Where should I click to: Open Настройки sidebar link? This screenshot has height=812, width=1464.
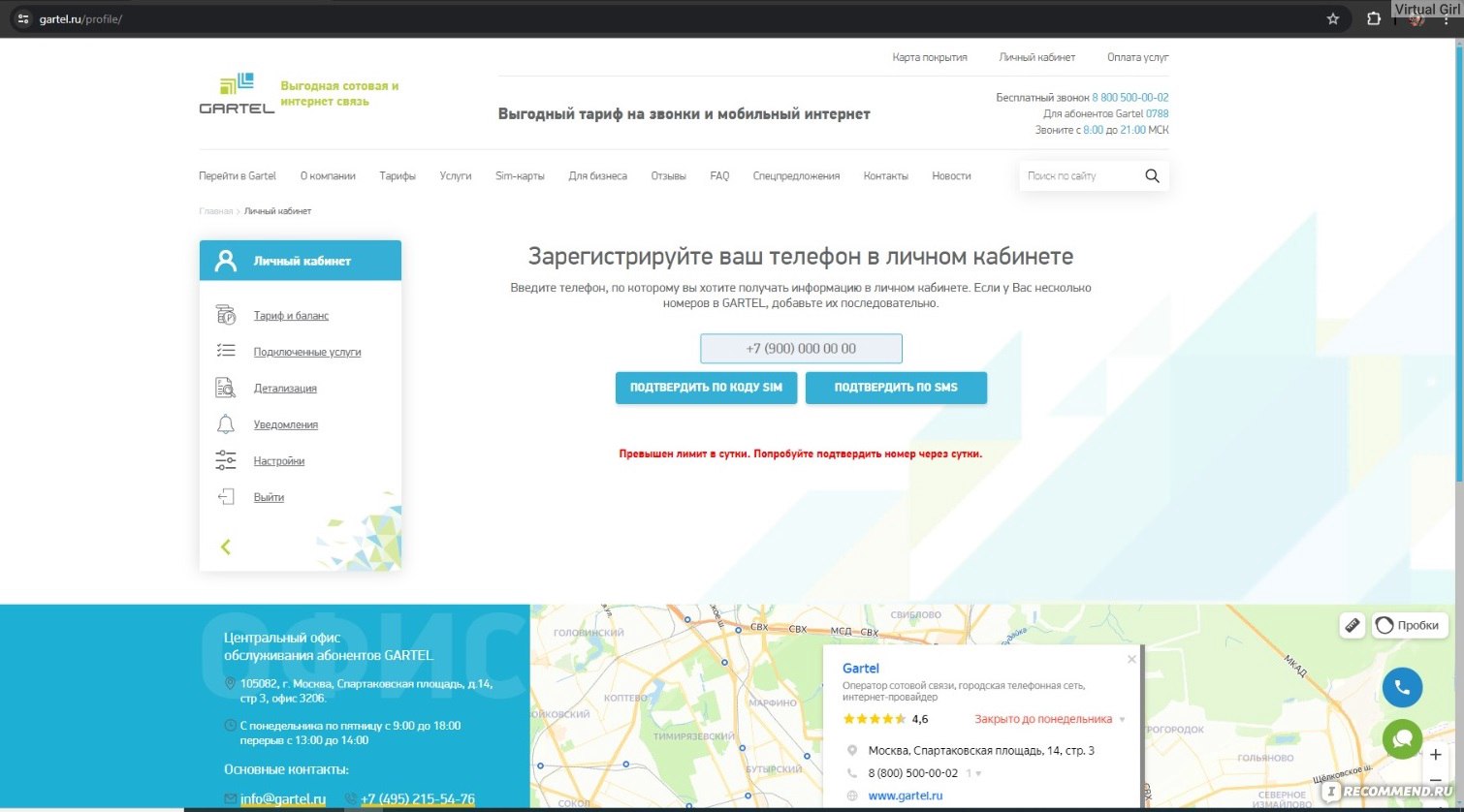click(279, 460)
